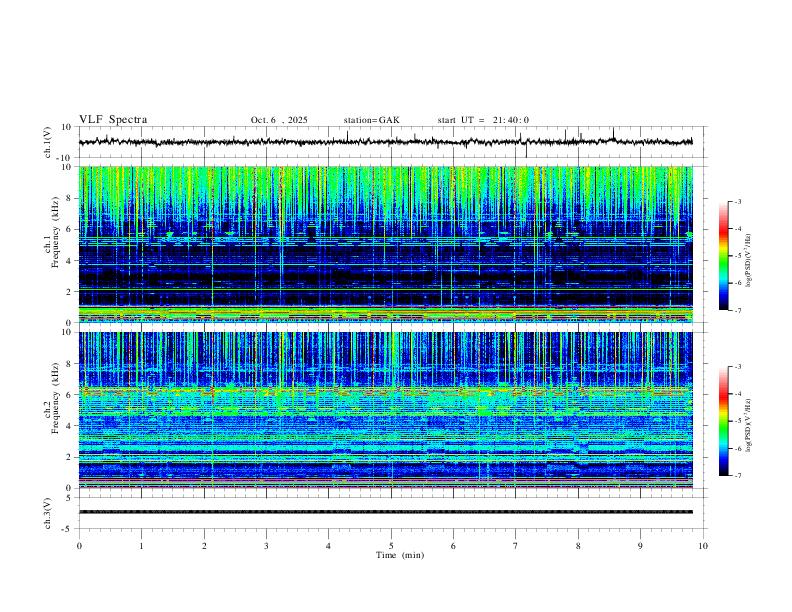Click the ch.1 voltage waveform trace
Screen dimensions: 792x612
(x=385, y=142)
